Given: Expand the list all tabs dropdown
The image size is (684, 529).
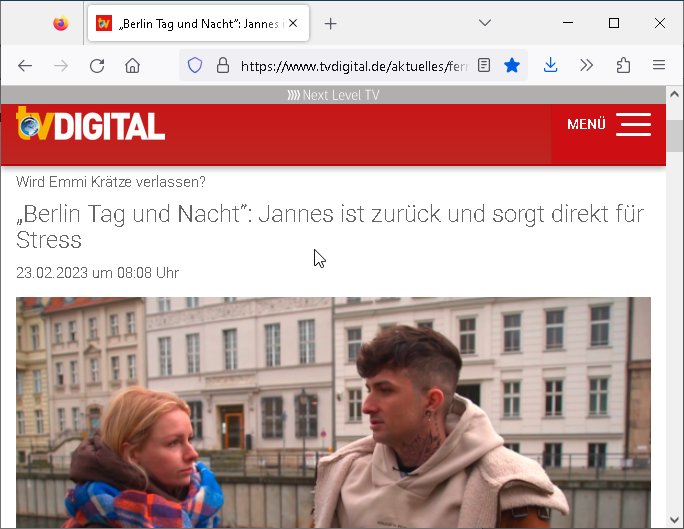Looking at the screenshot, I should [485, 23].
